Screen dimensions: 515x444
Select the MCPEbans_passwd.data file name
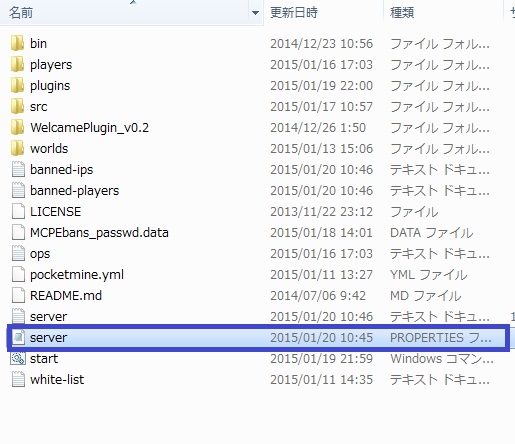(x=99, y=233)
